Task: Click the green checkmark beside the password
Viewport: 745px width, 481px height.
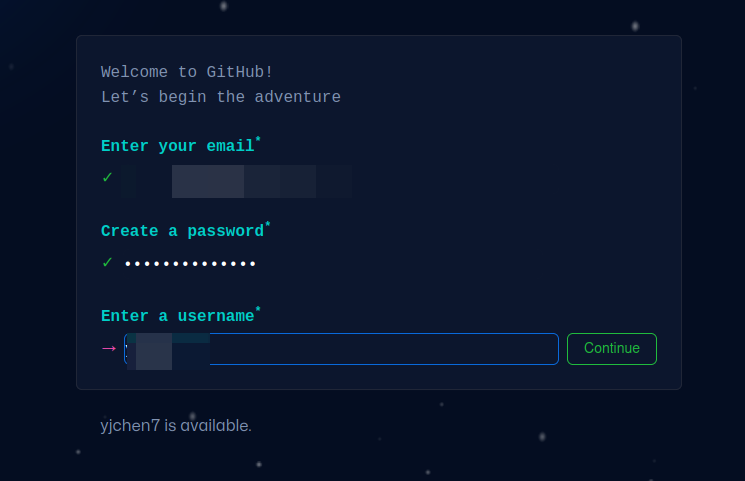Action: 107,262
